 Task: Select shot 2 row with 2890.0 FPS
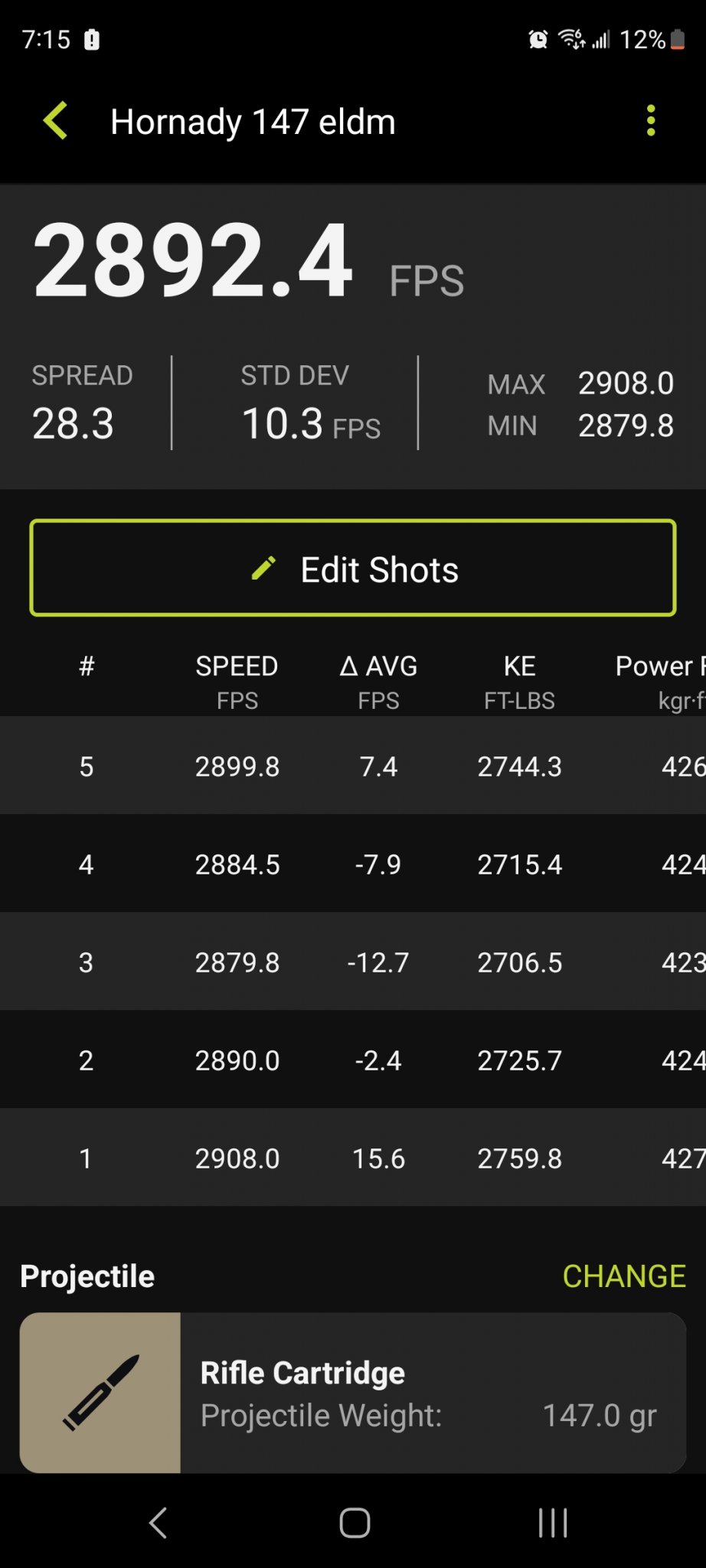coord(353,1060)
